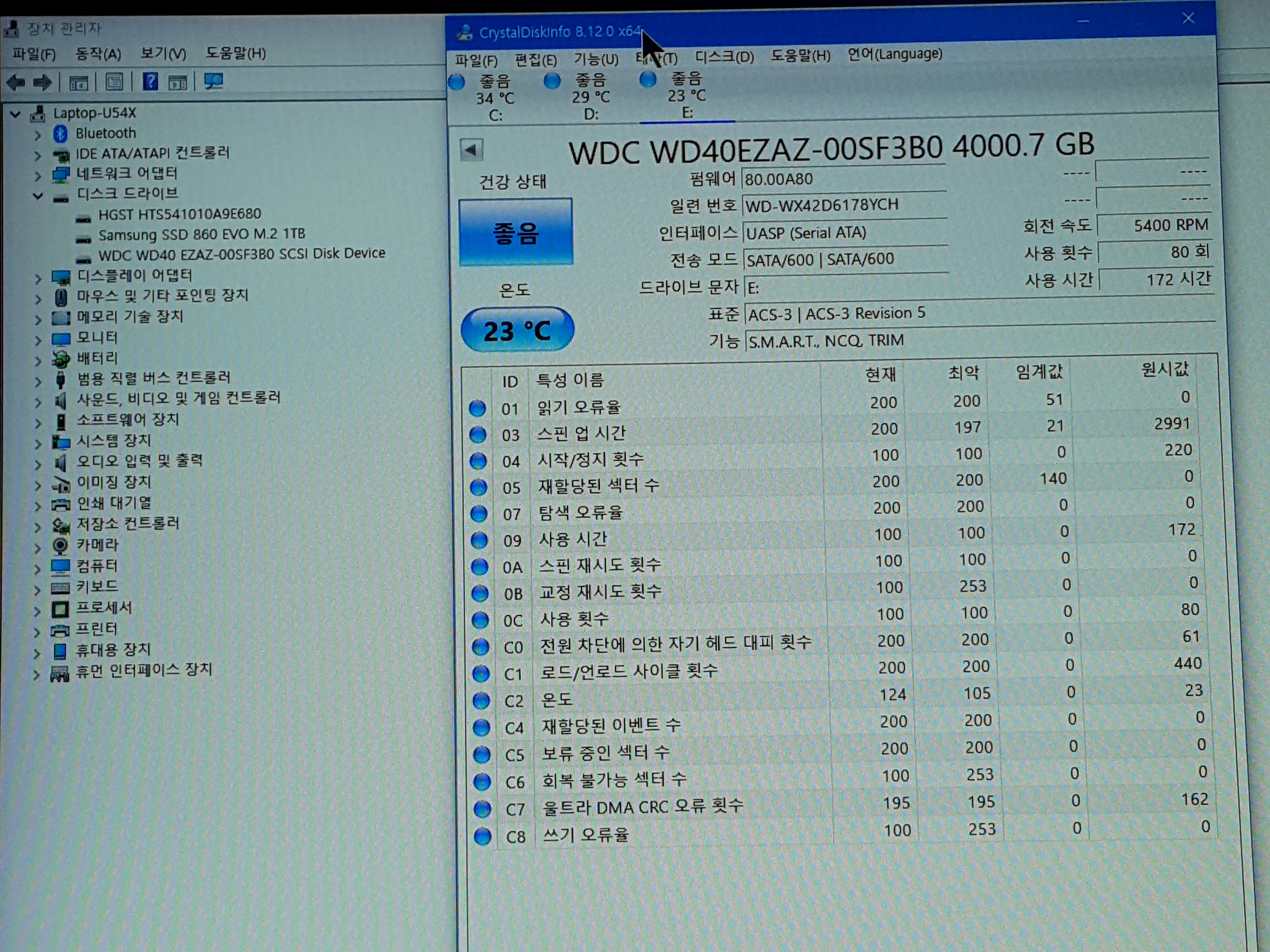The image size is (1270, 952).
Task: Collapse the 디스크 드라이브 node
Action: [38, 196]
